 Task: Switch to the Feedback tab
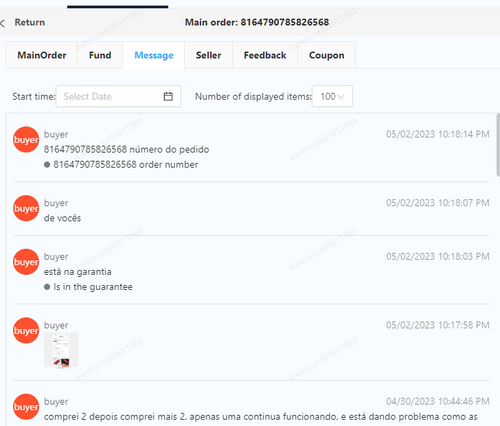tap(265, 55)
